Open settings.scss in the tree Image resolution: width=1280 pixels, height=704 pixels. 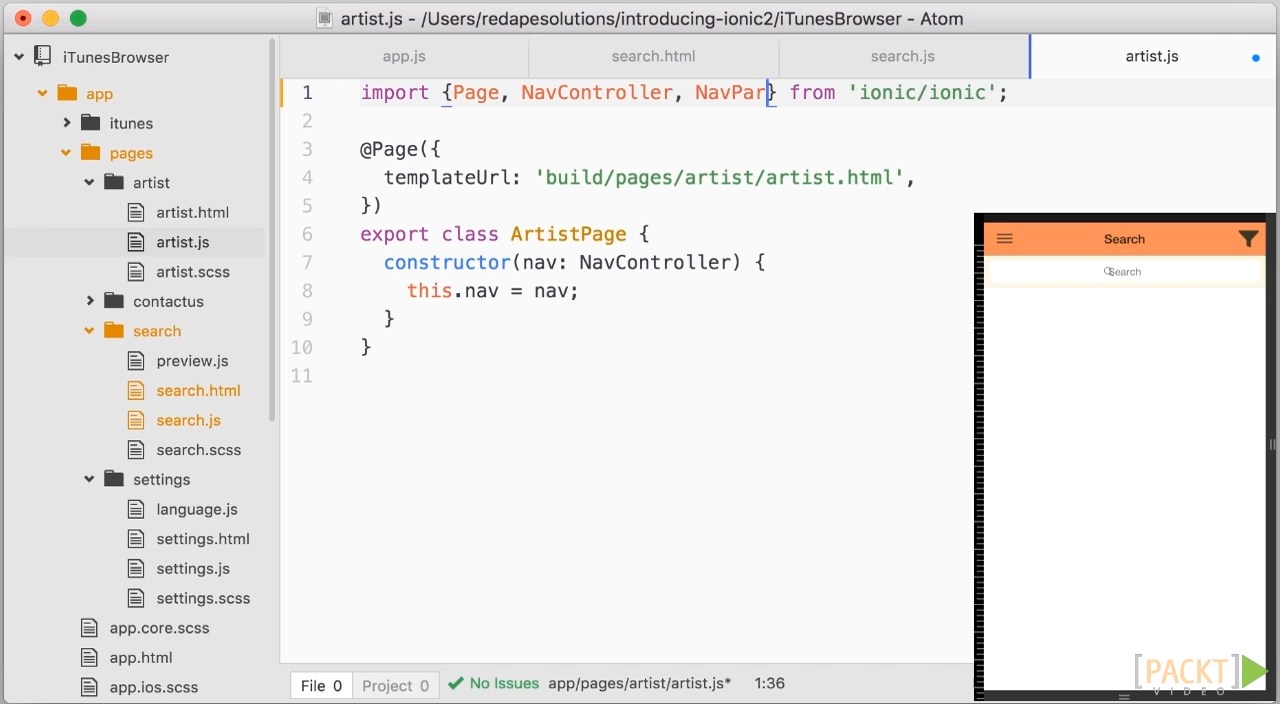pyautogui.click(x=203, y=598)
